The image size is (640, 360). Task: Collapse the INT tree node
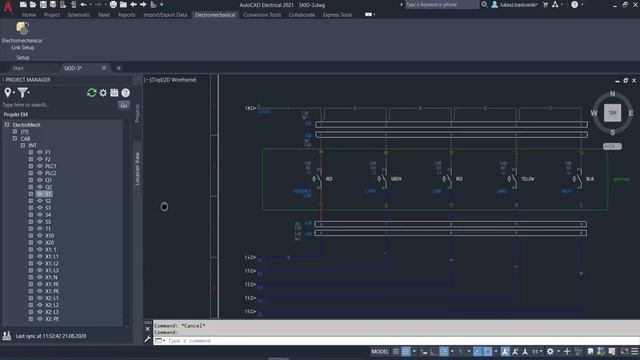23,145
